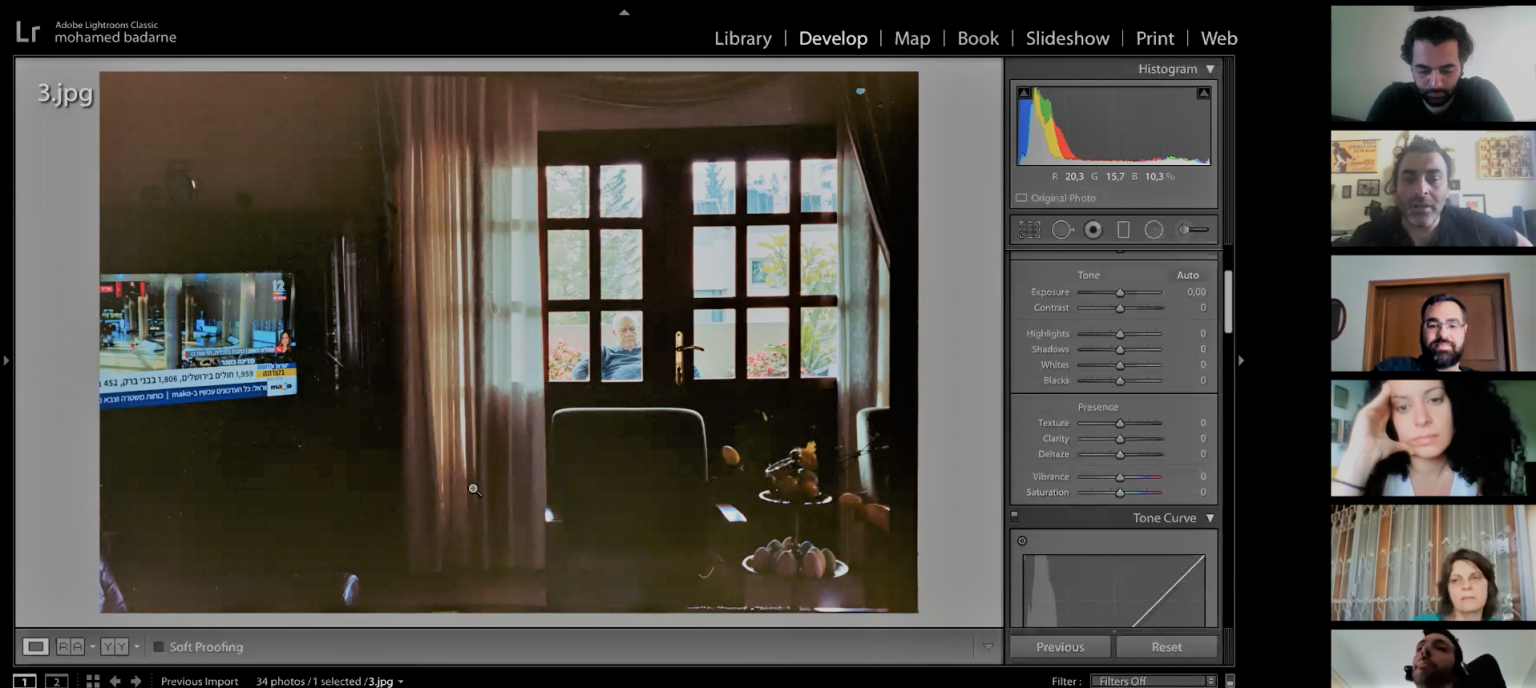Image resolution: width=1536 pixels, height=688 pixels.
Task: Collapse the Tone Curve panel
Action: (x=1210, y=518)
